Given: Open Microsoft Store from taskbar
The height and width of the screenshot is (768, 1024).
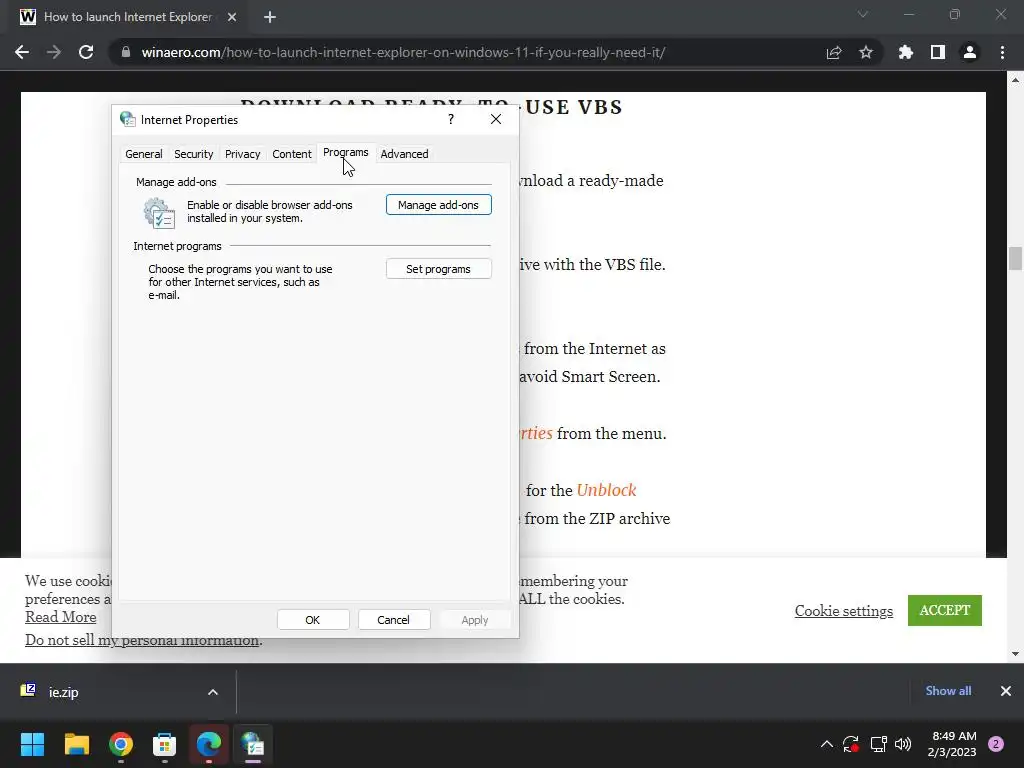Looking at the screenshot, I should pyautogui.click(x=165, y=744).
